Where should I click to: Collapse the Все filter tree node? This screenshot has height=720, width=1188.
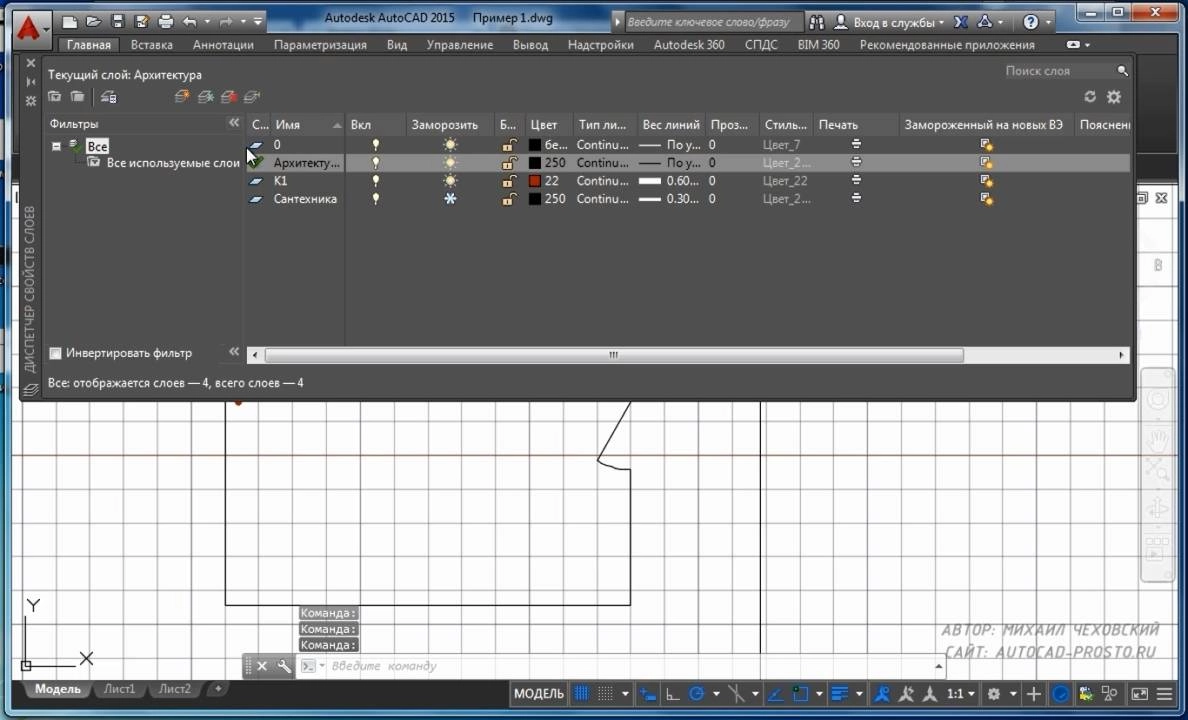[x=56, y=146]
